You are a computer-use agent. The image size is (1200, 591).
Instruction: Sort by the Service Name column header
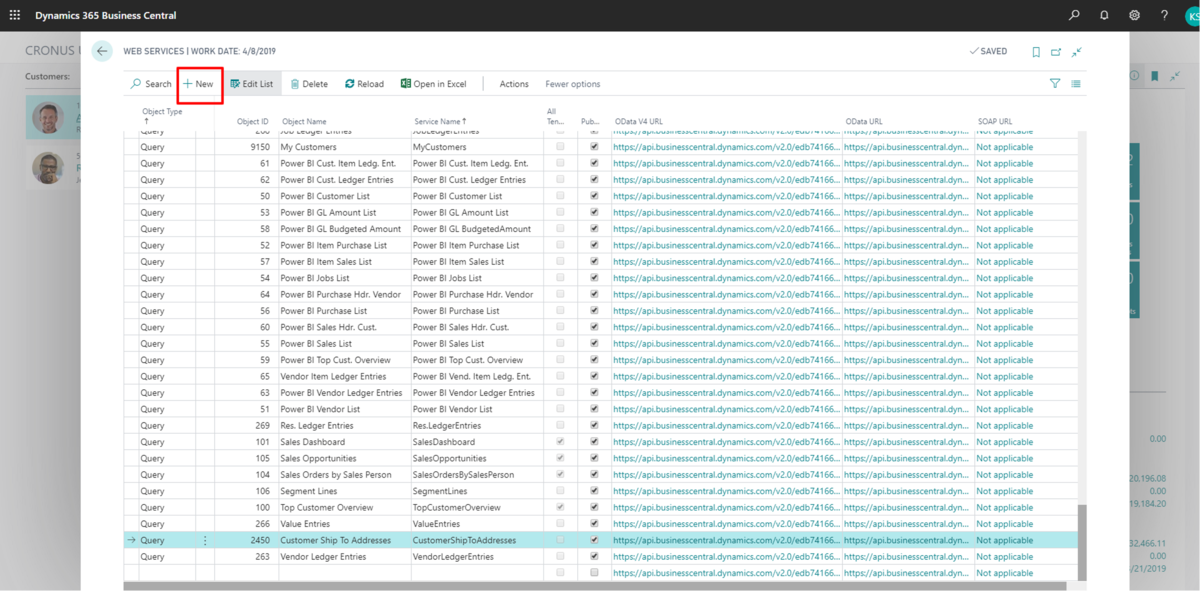[x=441, y=121]
